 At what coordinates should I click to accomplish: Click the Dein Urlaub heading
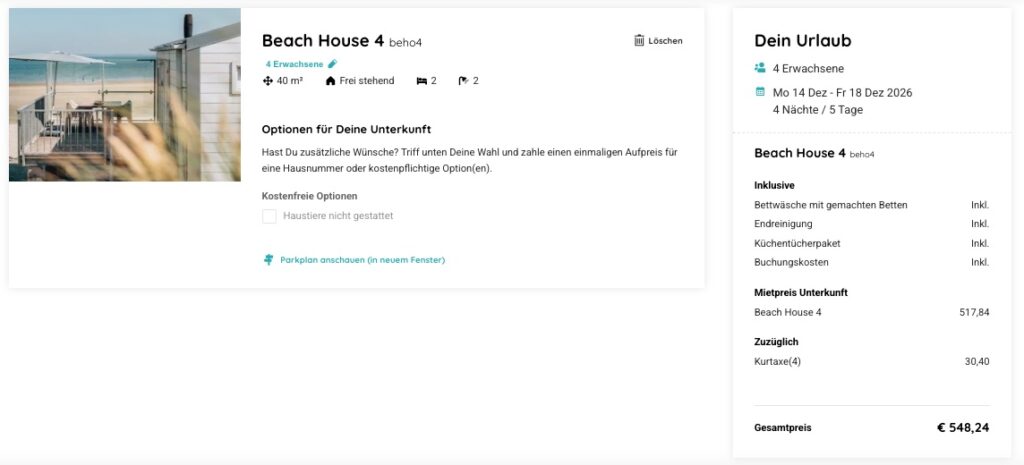pyautogui.click(x=803, y=40)
